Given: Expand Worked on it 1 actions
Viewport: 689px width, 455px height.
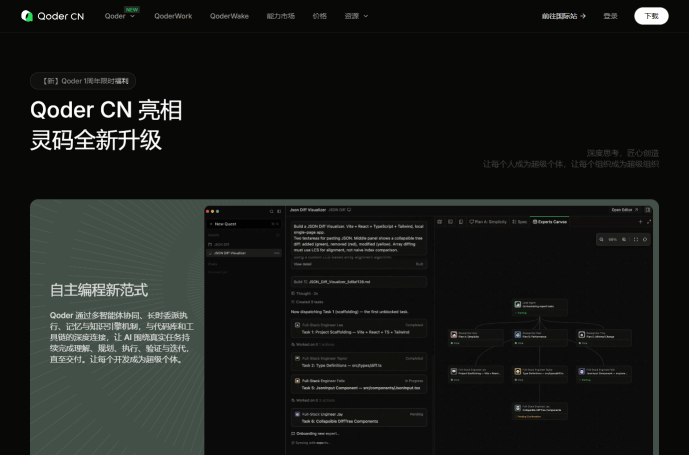Looking at the screenshot, I should click(x=312, y=345).
